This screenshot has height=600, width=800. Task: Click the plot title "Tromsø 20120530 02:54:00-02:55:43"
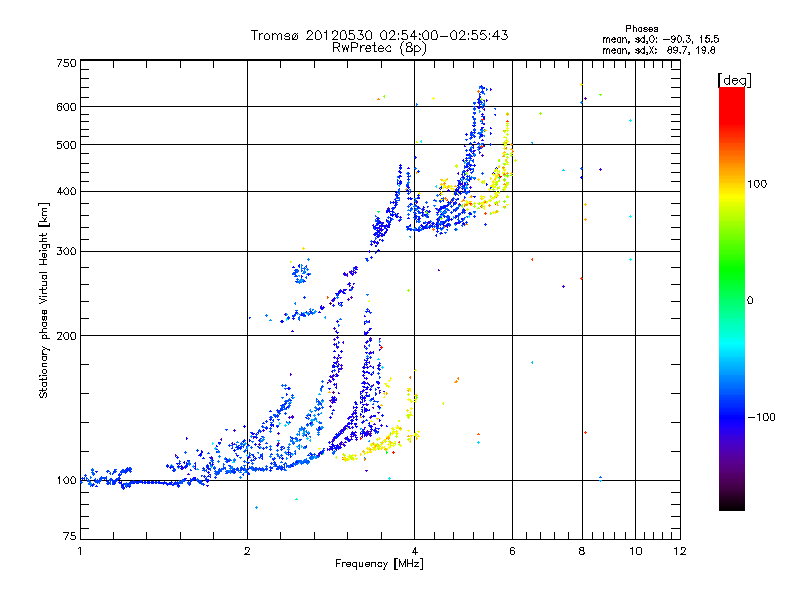[379, 35]
